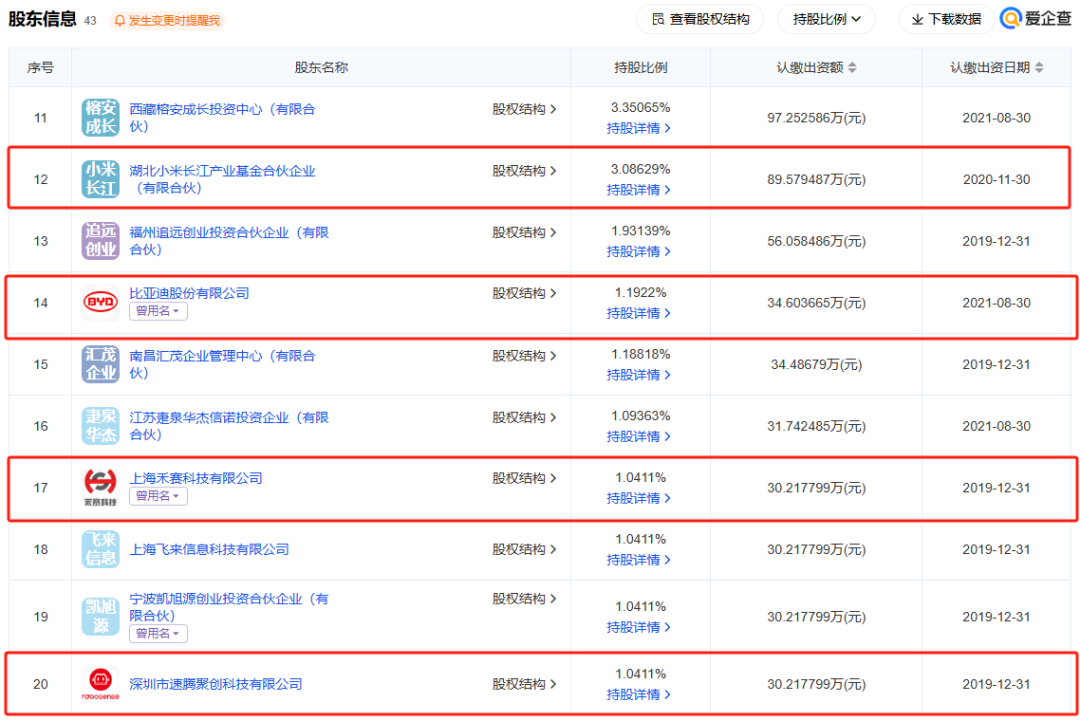The image size is (1080, 721).
Task: Open 西藏榕安成长投资中心 company link
Action: tap(222, 117)
